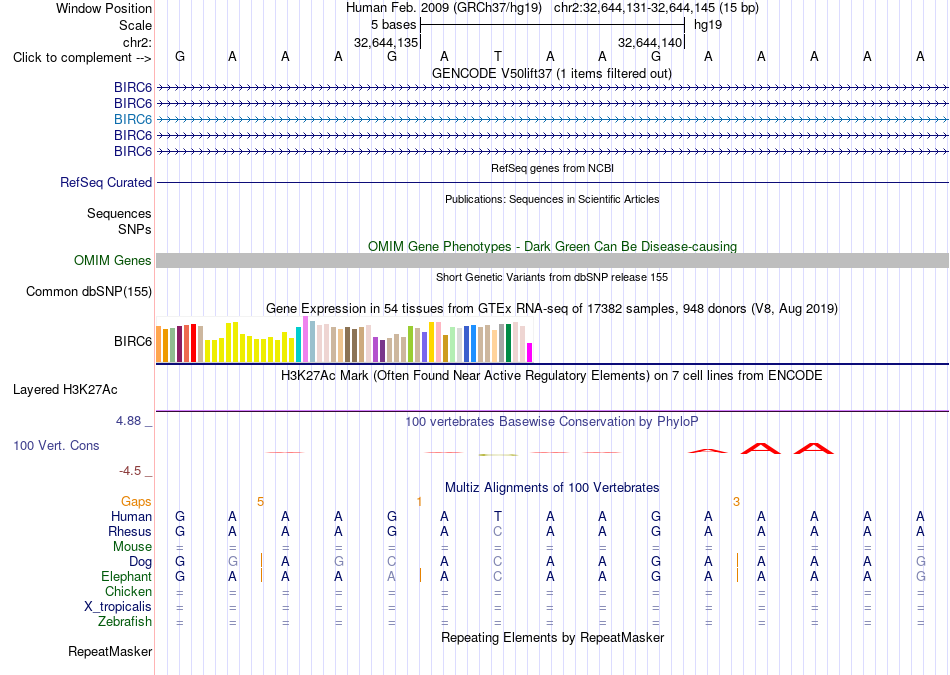Click the H3K27Ac Mark track title
This screenshot has width=950, height=675.
point(552,376)
